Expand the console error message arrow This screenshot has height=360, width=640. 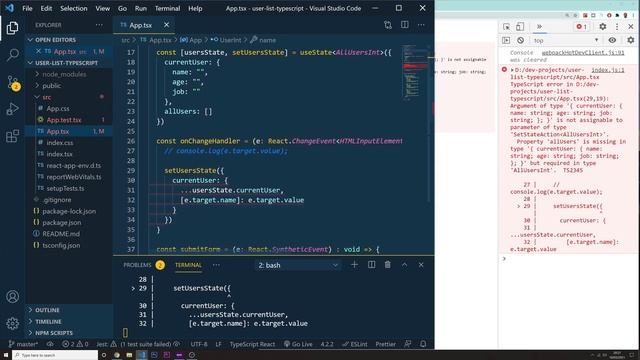pyautogui.click(x=512, y=70)
